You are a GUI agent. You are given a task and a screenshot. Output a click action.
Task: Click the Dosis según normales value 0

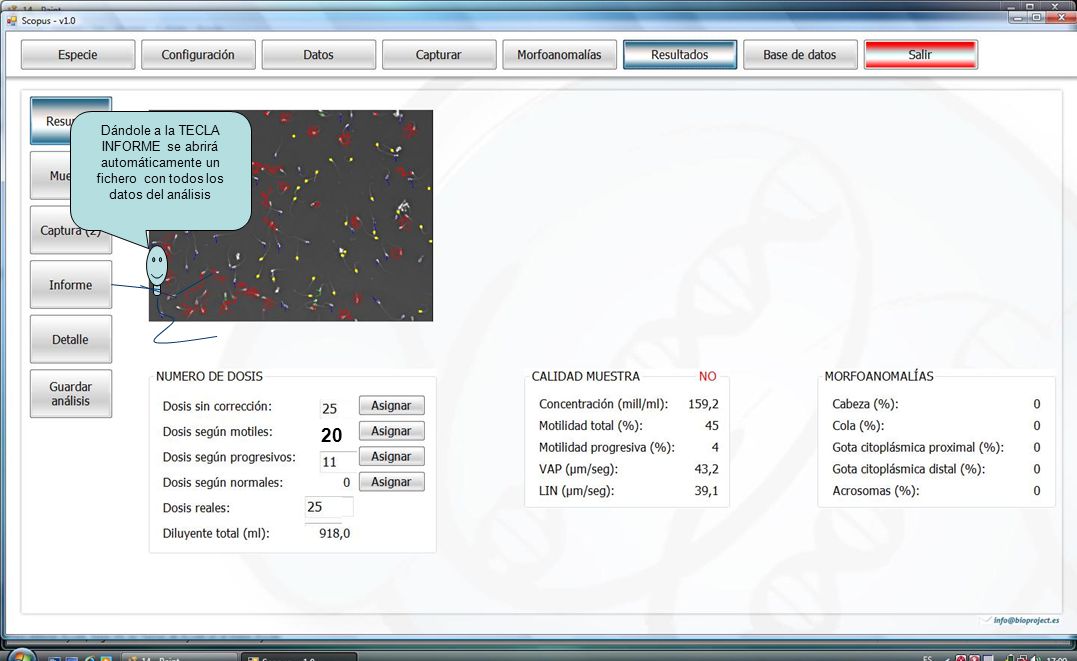pyautogui.click(x=346, y=482)
